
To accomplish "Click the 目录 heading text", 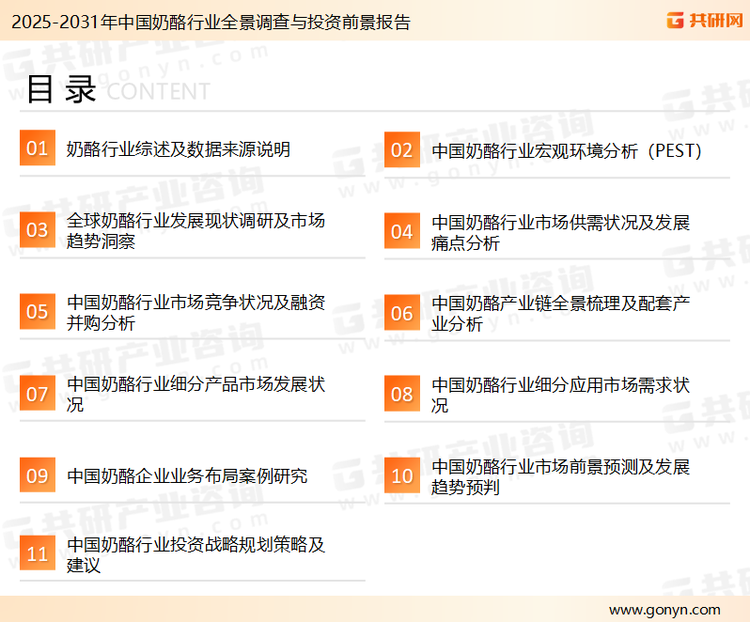I will (x=60, y=90).
